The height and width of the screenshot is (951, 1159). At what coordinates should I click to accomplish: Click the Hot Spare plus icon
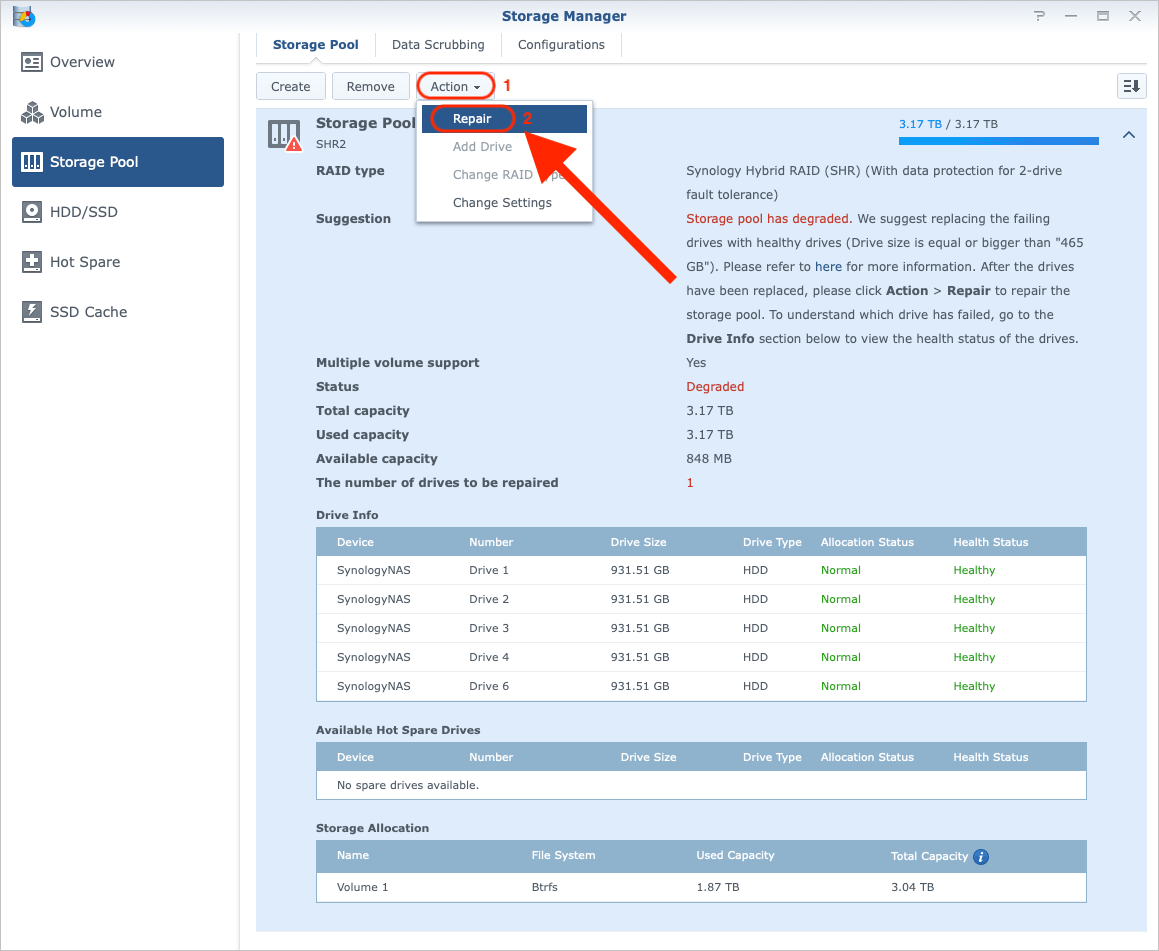[32, 262]
